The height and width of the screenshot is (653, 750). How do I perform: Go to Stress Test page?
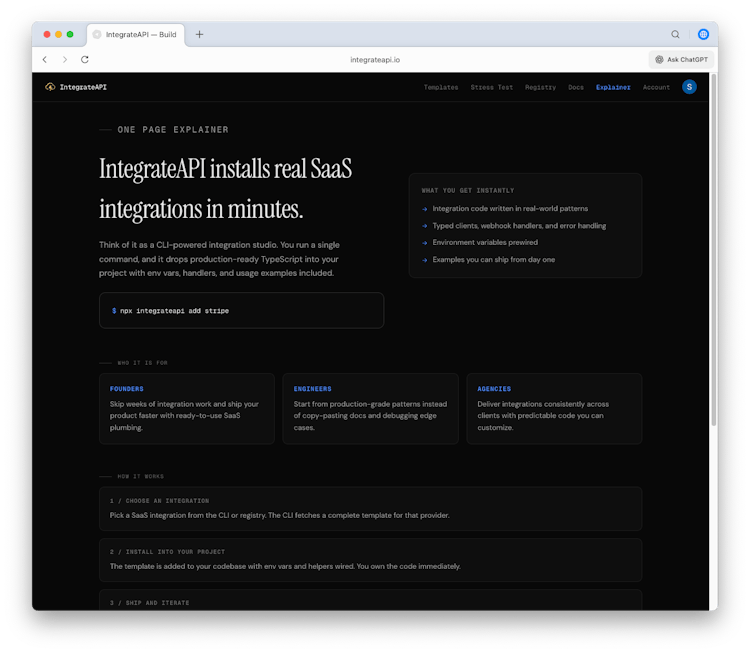491,87
